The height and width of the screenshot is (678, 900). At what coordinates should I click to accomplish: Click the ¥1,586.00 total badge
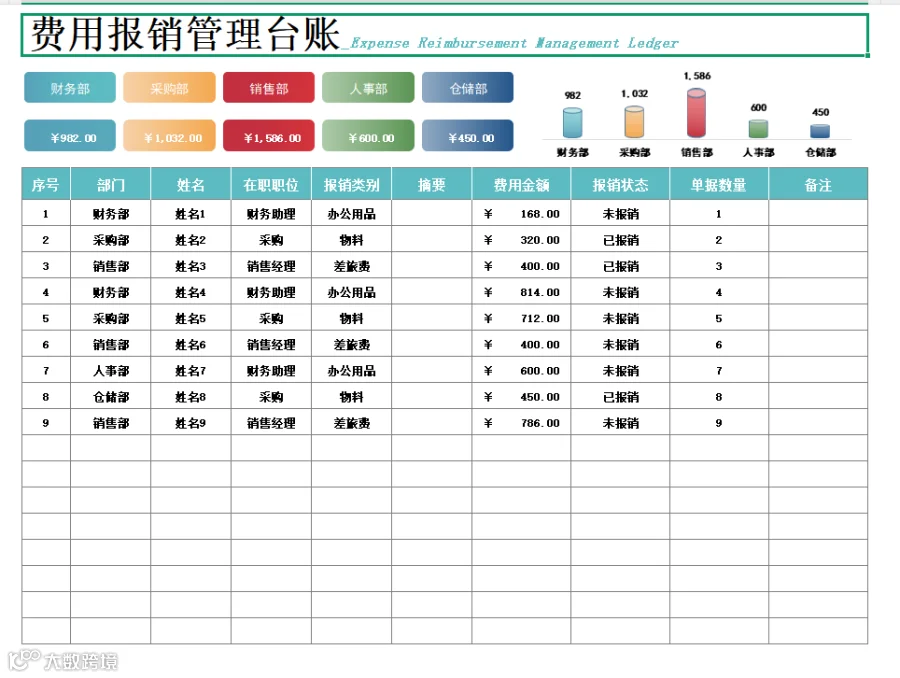pyautogui.click(x=269, y=135)
